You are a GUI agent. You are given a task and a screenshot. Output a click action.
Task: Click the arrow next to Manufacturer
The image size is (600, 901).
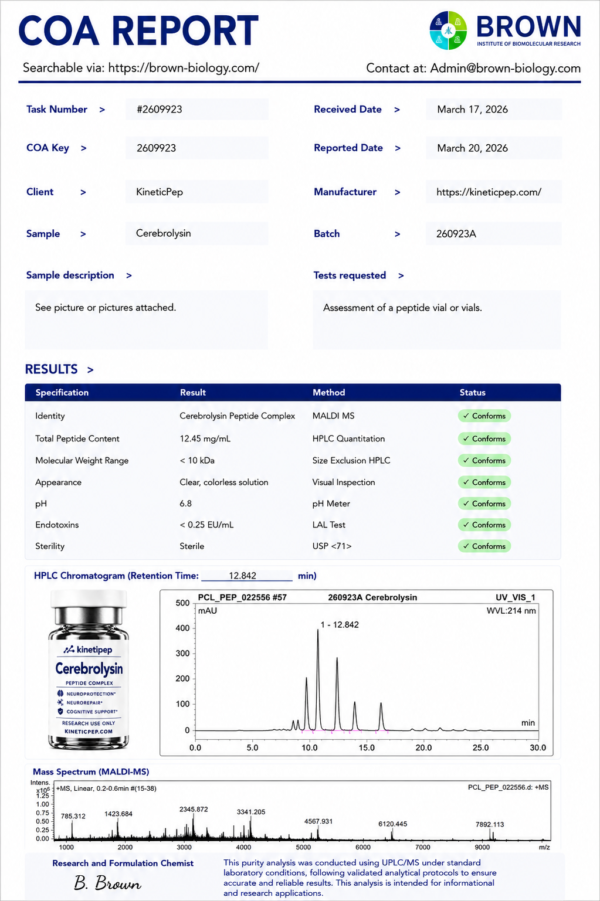click(x=397, y=192)
